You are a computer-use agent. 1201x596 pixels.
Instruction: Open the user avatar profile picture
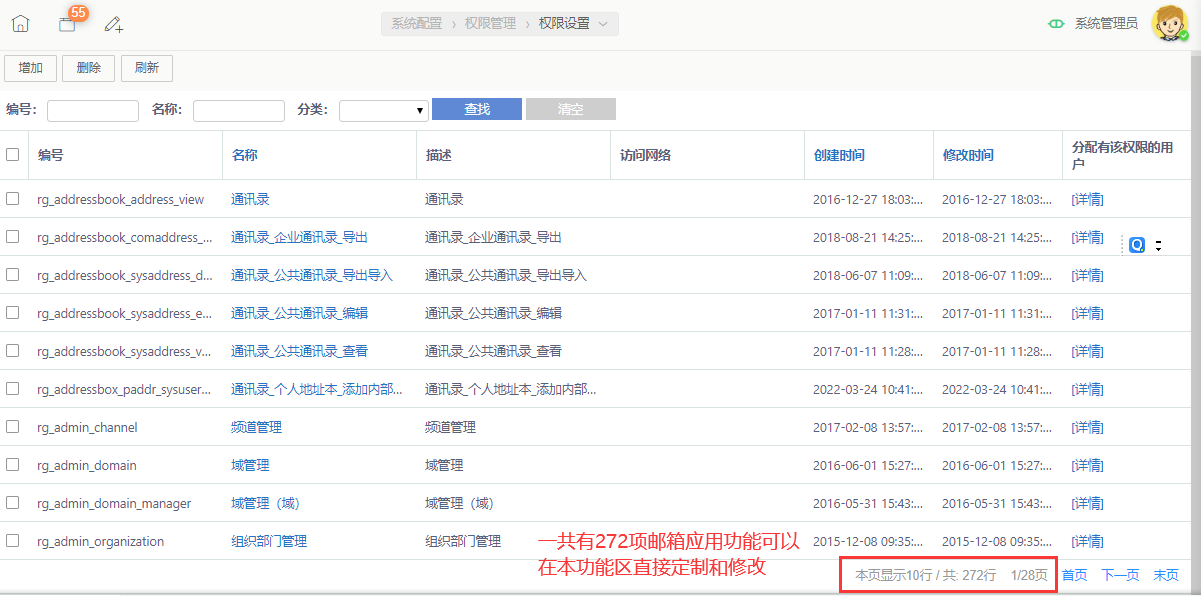[x=1169, y=23]
